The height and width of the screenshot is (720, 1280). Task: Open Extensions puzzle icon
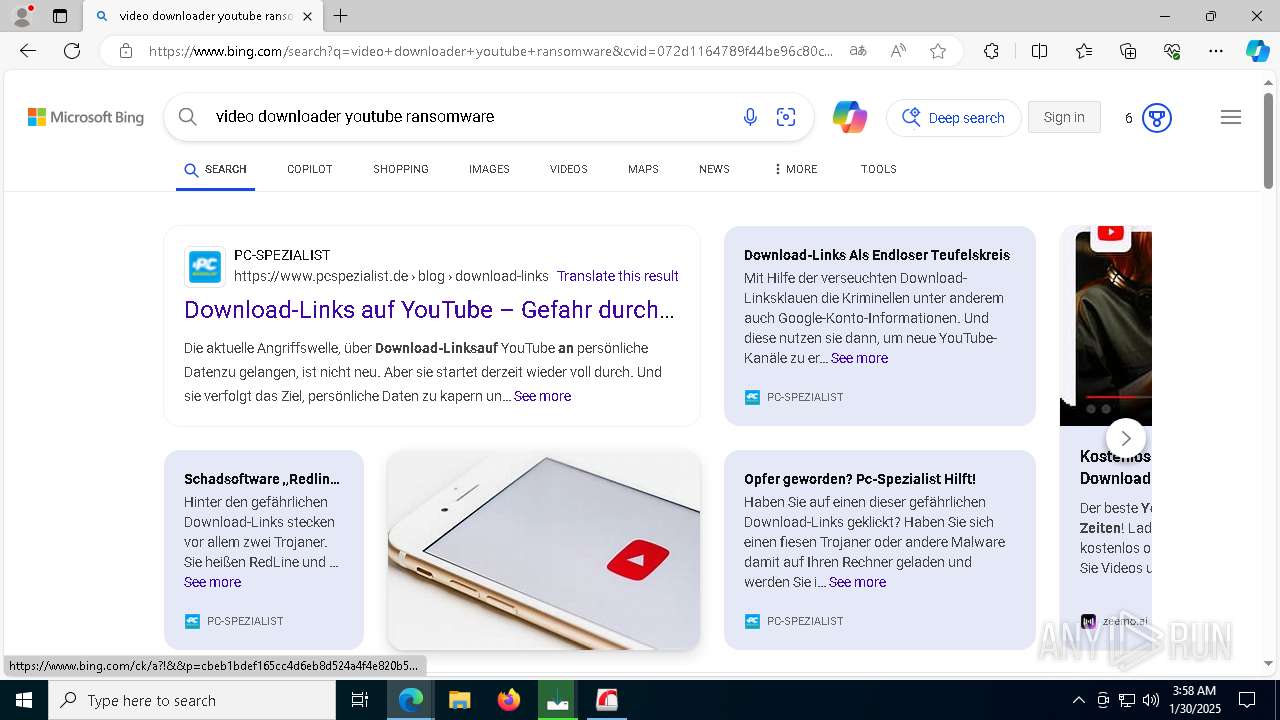coord(991,51)
